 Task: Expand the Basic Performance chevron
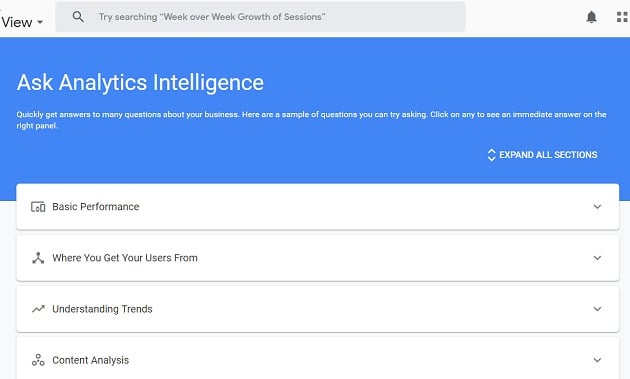click(x=597, y=207)
